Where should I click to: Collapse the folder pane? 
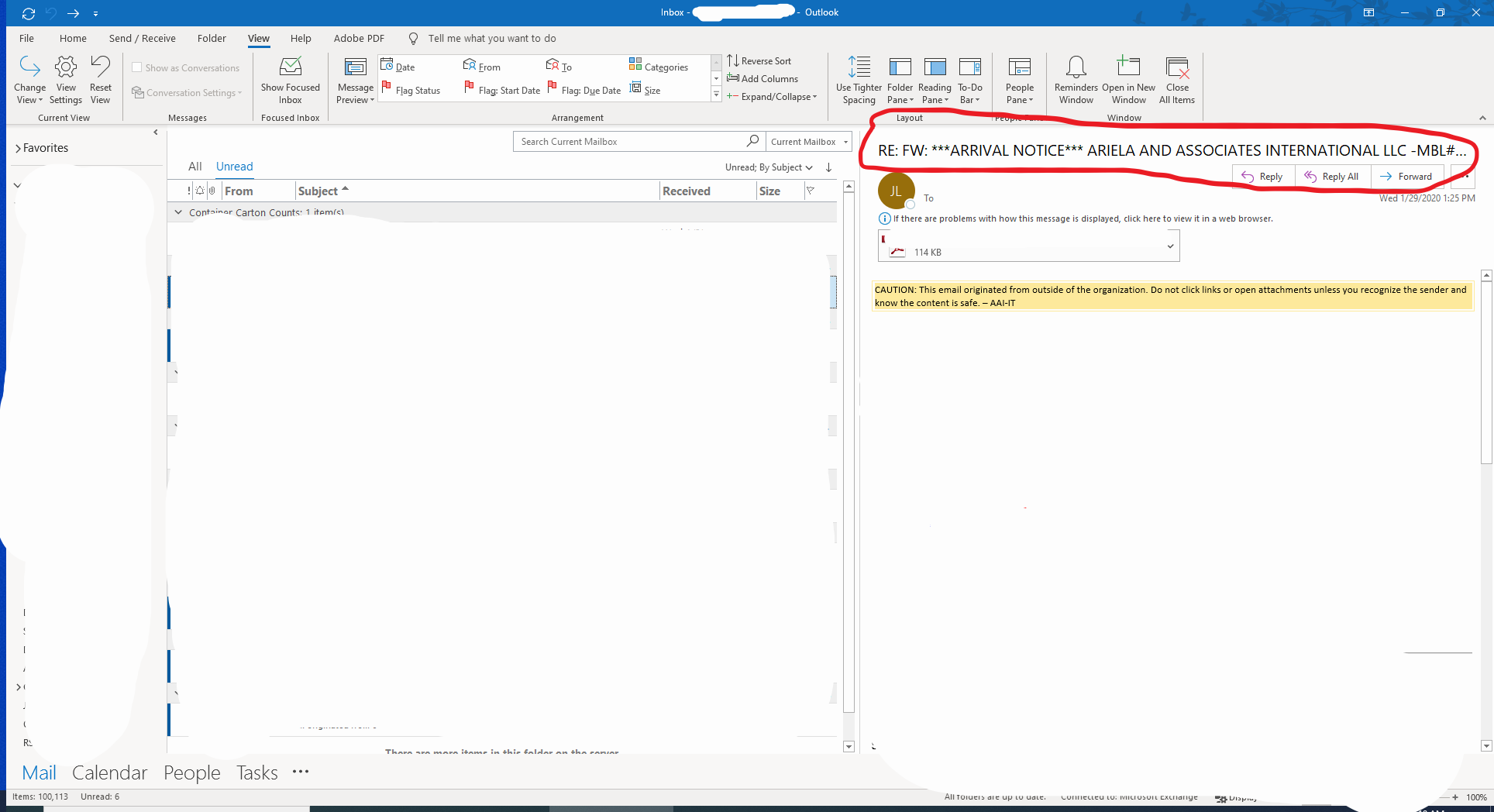pyautogui.click(x=156, y=132)
